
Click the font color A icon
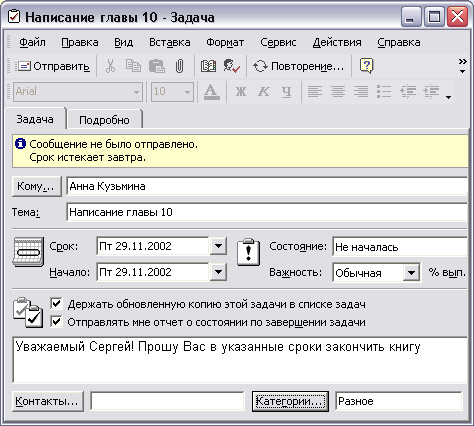tap(212, 91)
